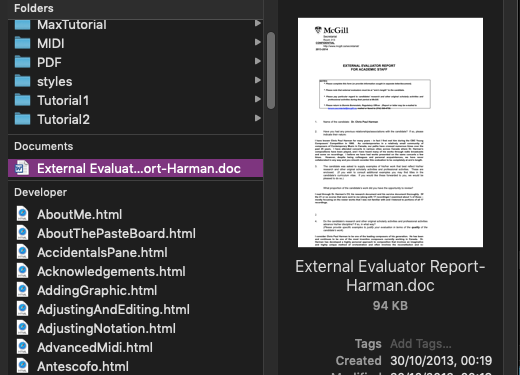Select AdvancedMidi.html file name
Viewport: 520px width, 375px height.
coord(95,347)
